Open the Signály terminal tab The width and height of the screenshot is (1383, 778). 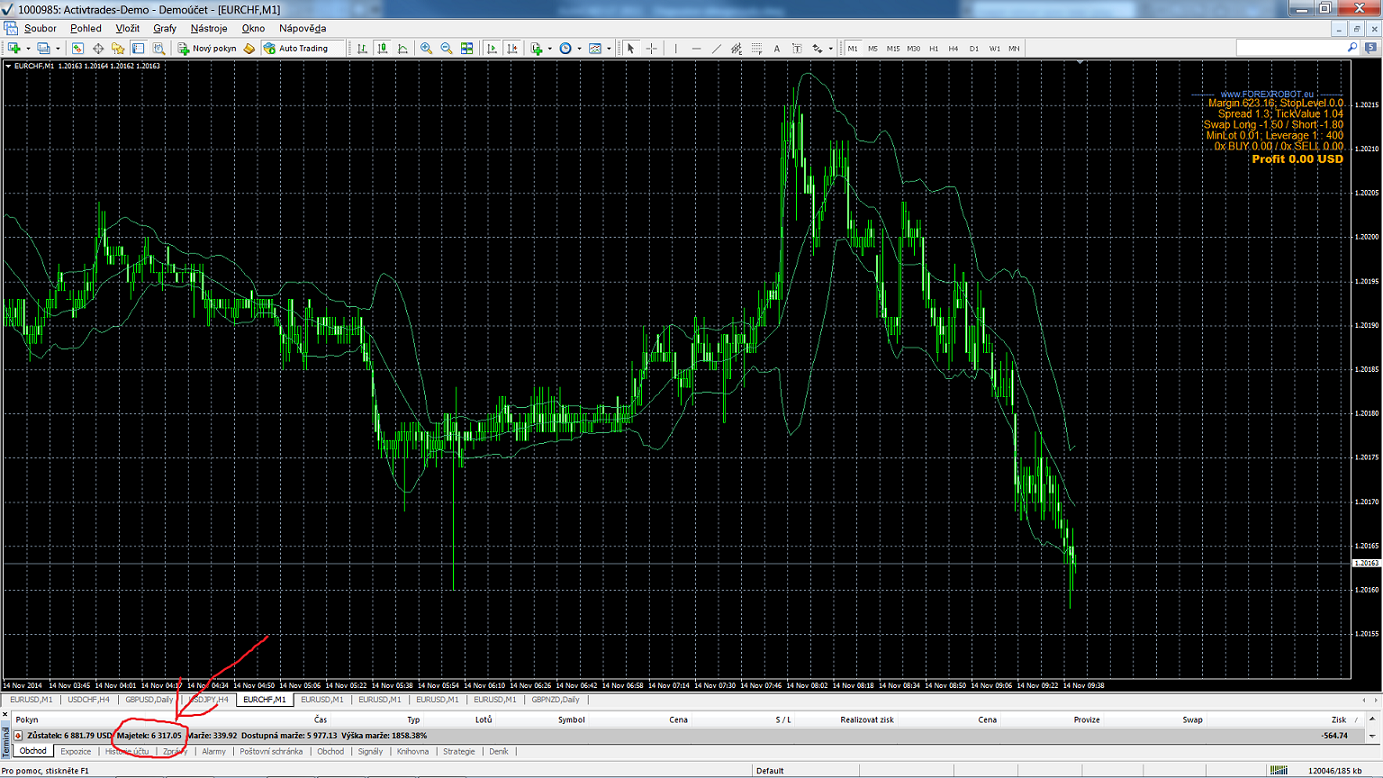pyautogui.click(x=370, y=751)
